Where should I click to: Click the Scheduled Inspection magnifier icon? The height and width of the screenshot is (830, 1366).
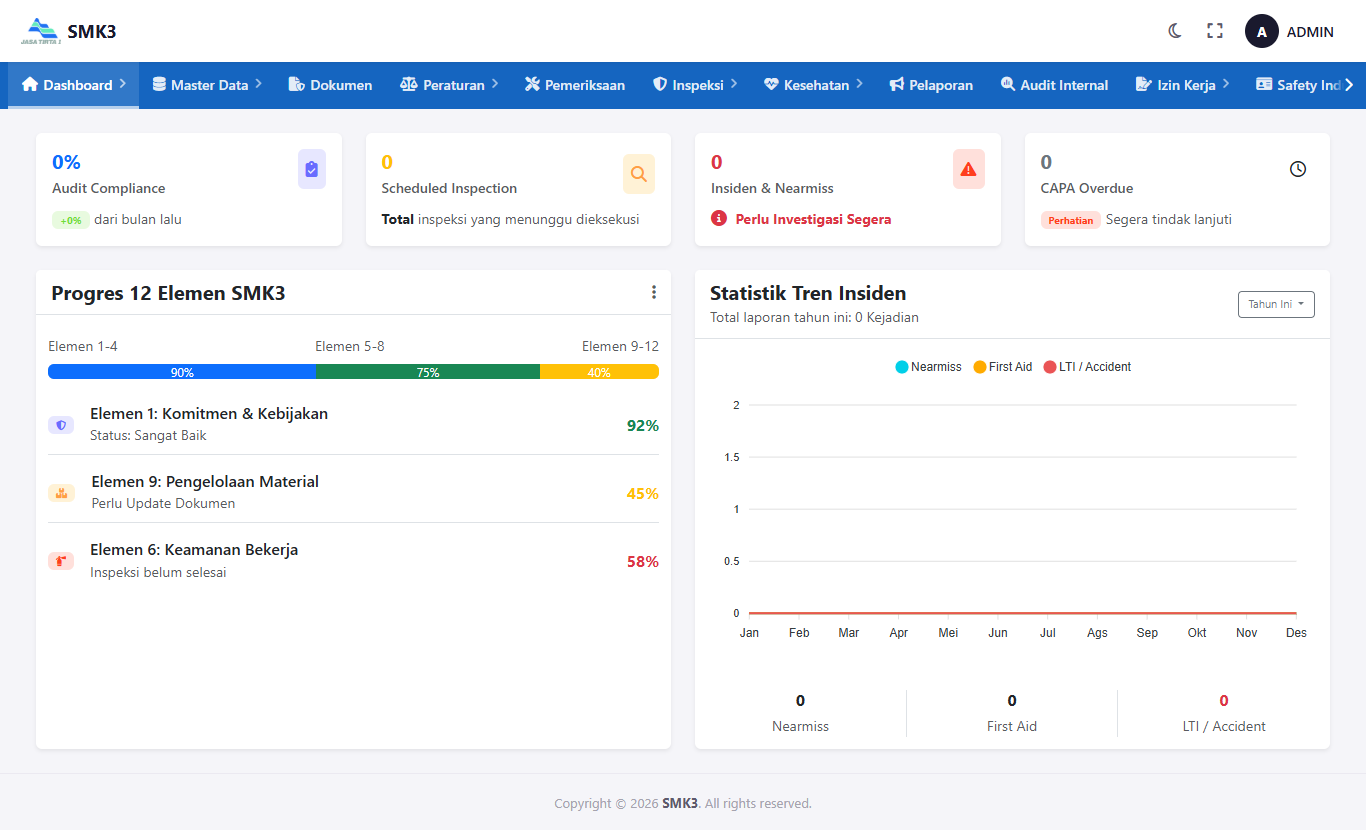639,173
